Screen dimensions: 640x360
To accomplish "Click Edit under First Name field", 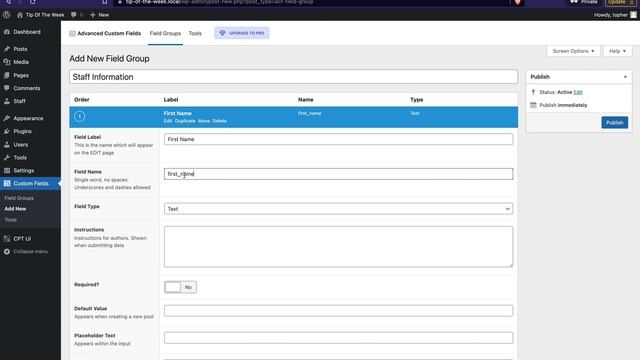I will click(x=168, y=121).
